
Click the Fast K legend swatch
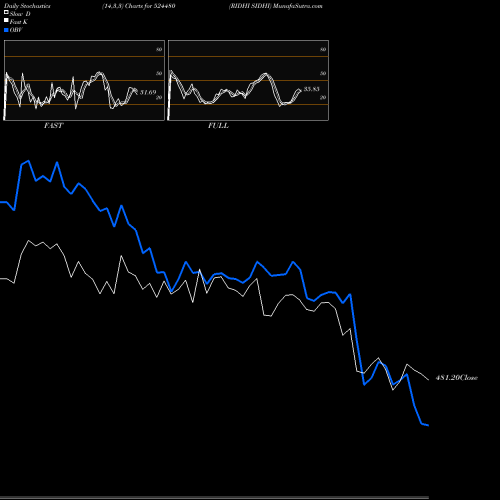6,20
